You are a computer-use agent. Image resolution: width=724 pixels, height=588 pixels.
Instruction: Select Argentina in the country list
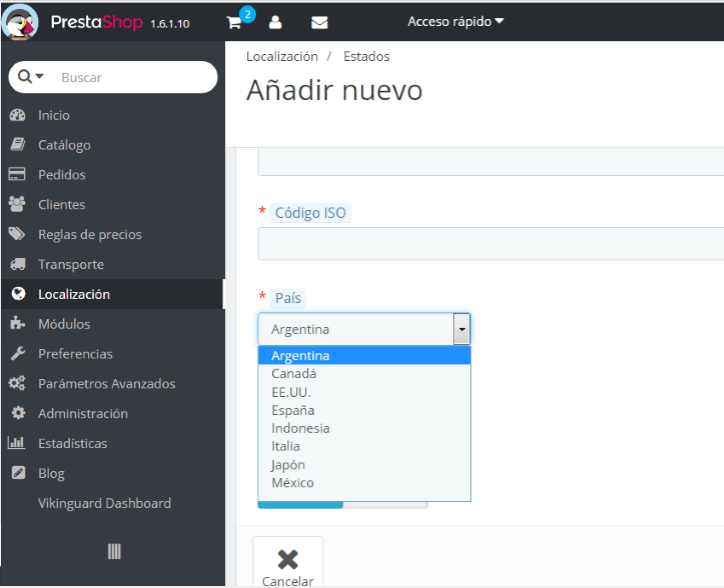(x=364, y=356)
